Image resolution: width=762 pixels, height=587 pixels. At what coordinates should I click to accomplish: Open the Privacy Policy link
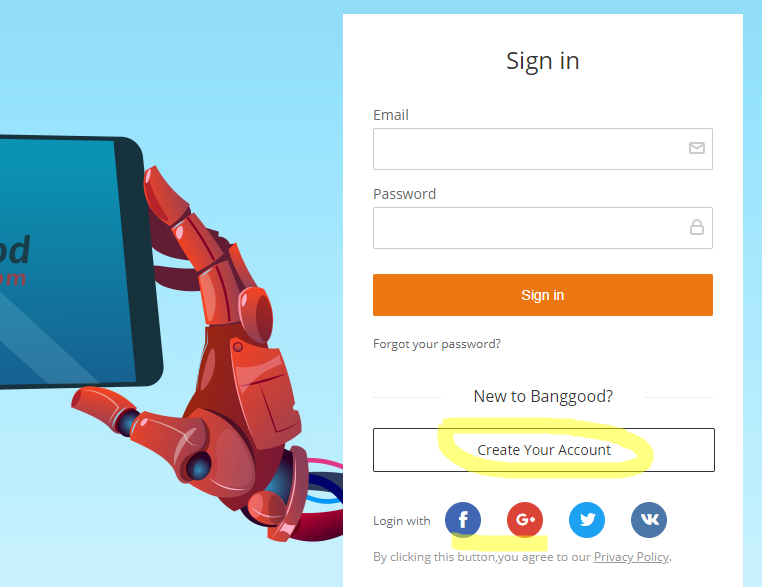coord(631,557)
